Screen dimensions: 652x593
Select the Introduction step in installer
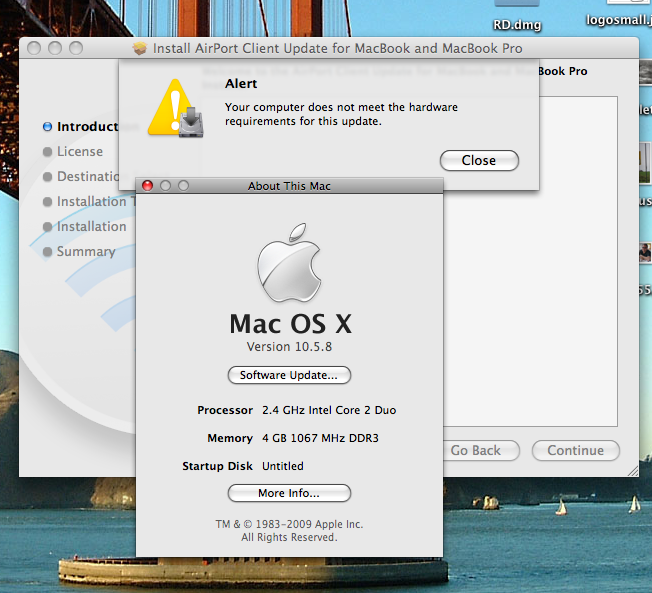[82, 126]
